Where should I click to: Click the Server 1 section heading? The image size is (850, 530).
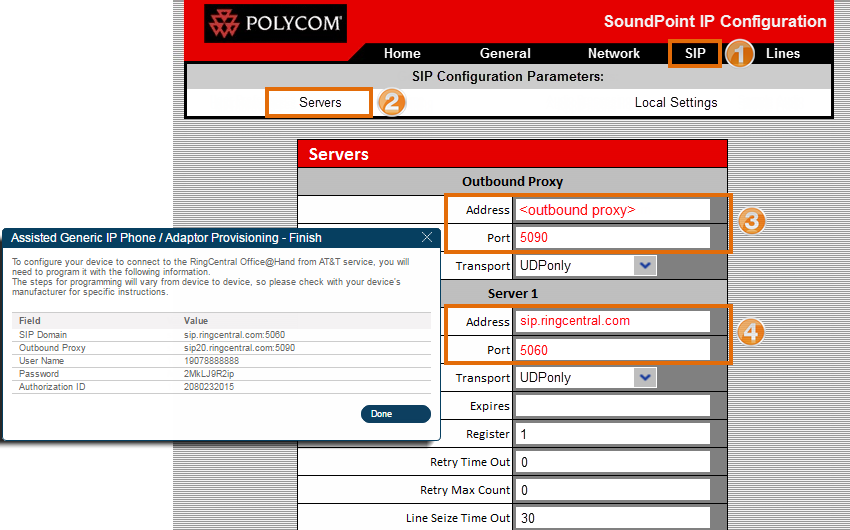pos(512,294)
